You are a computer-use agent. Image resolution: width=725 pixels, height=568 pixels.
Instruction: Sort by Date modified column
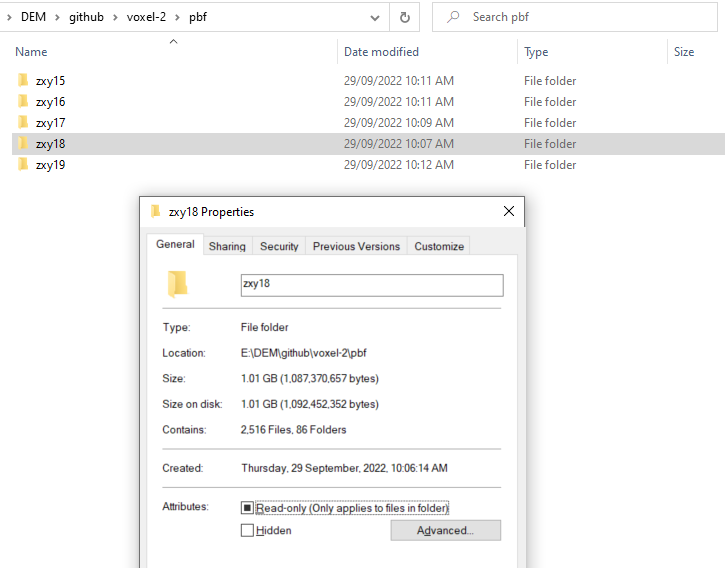click(x=381, y=52)
